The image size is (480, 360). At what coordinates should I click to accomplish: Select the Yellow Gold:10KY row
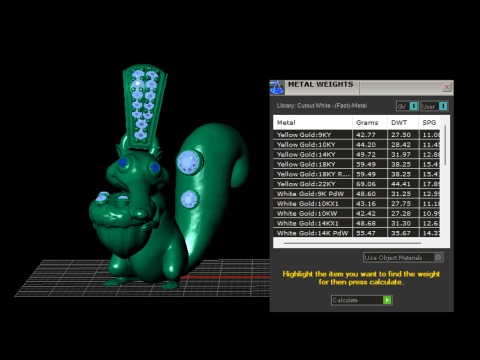pos(357,144)
